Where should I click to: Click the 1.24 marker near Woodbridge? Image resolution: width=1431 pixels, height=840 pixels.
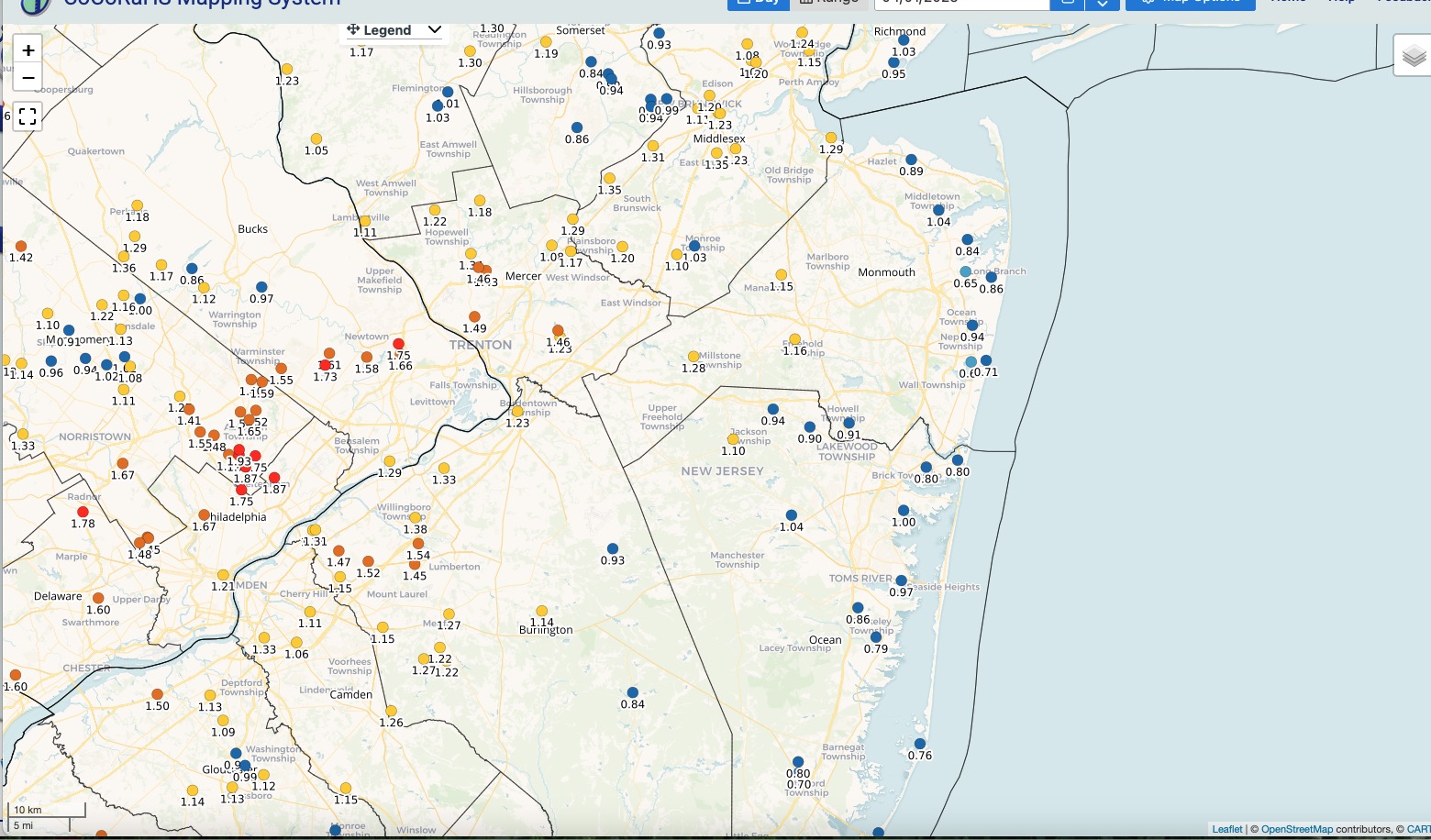(802, 33)
